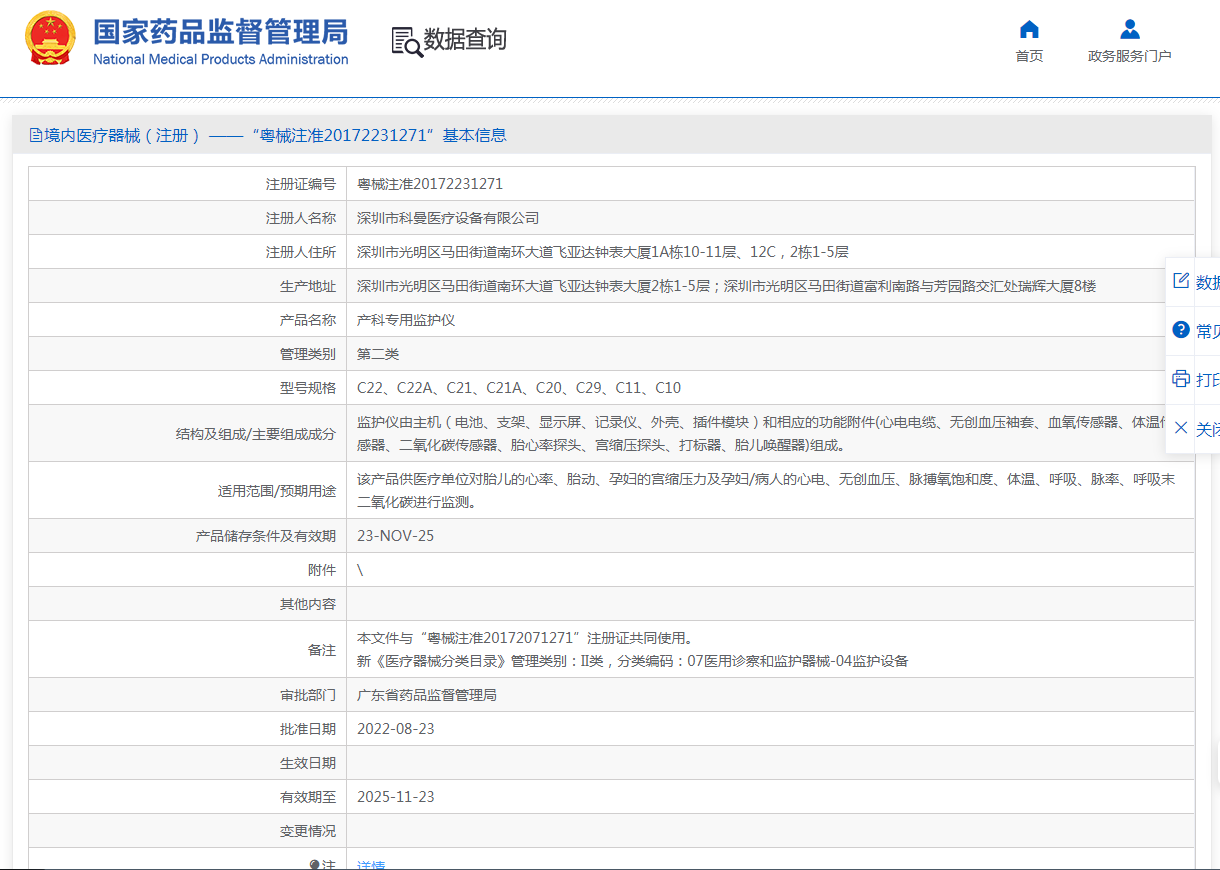Open 政务服务门户 user icon

[1130, 28]
